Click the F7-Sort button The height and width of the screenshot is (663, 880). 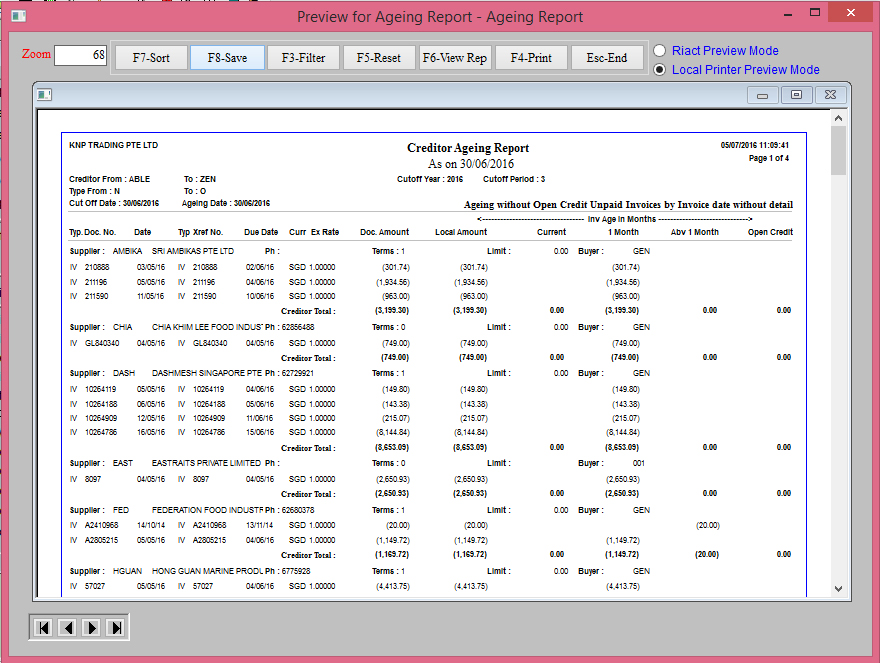click(151, 58)
